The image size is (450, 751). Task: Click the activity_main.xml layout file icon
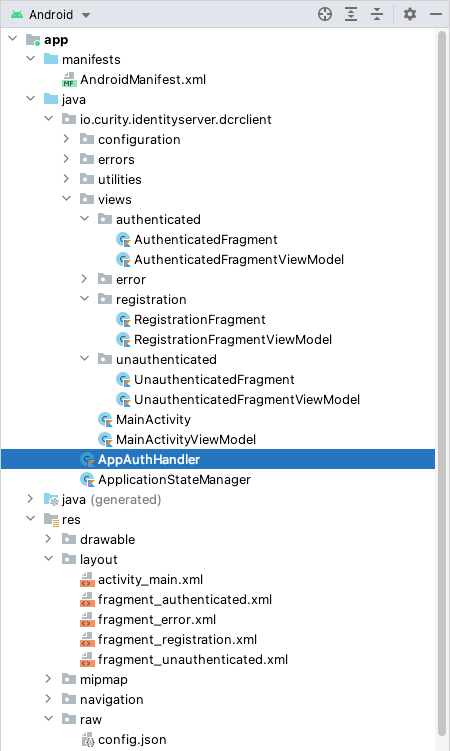pyautogui.click(x=87, y=580)
